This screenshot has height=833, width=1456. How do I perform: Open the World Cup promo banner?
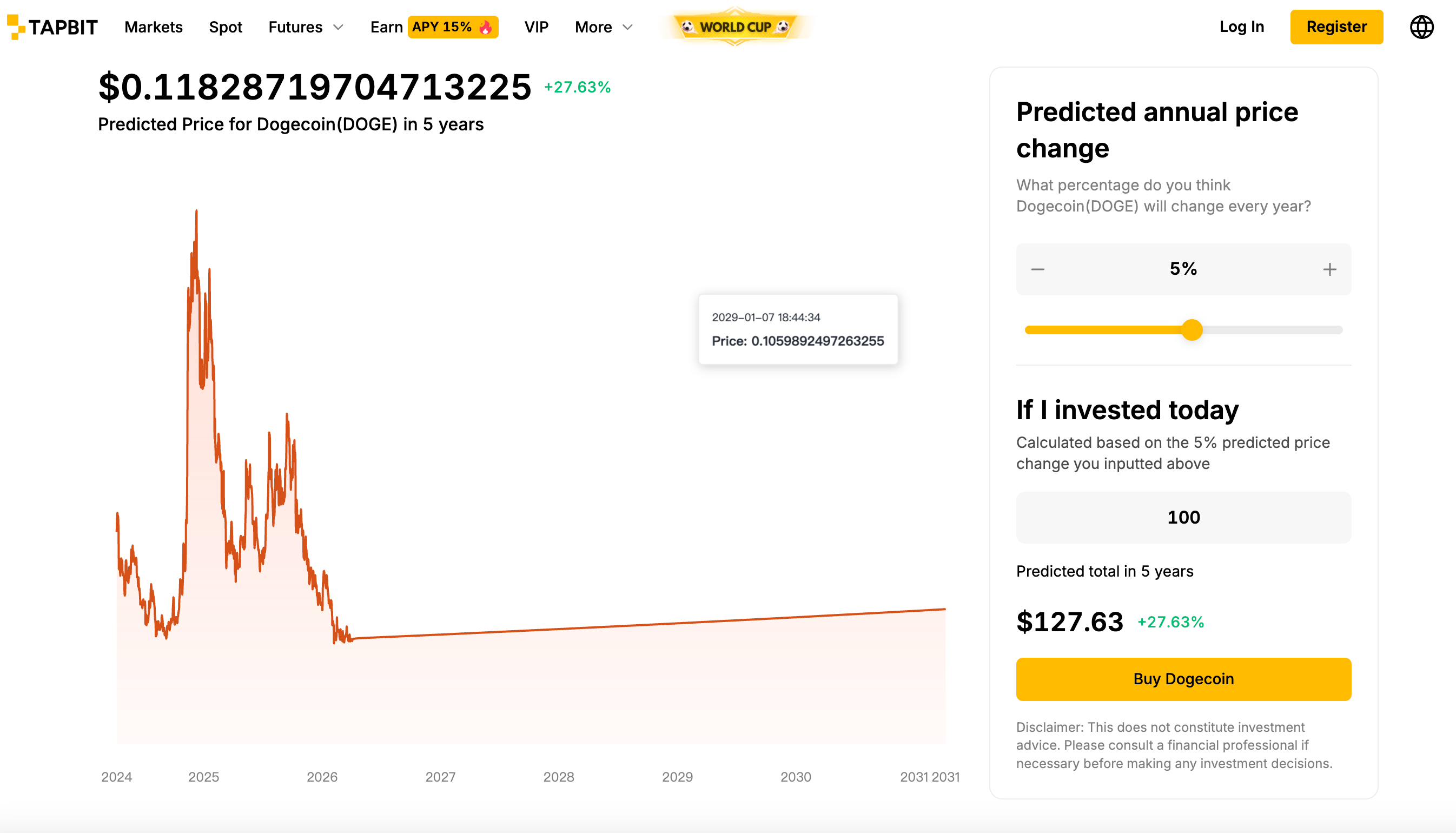tap(735, 27)
